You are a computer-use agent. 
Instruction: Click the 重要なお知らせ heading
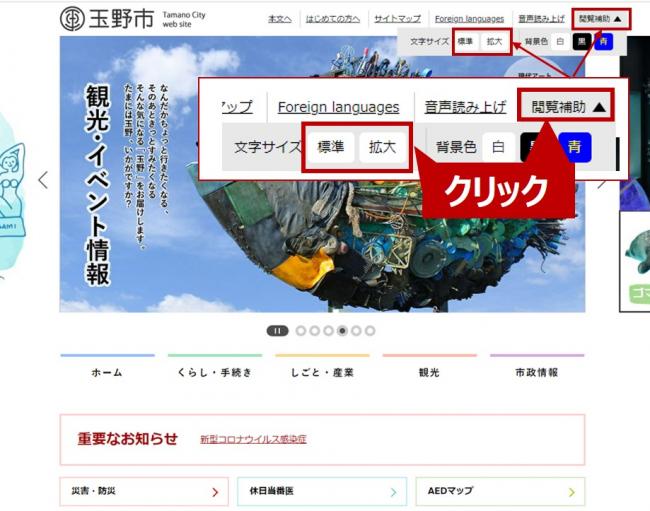coord(128,439)
